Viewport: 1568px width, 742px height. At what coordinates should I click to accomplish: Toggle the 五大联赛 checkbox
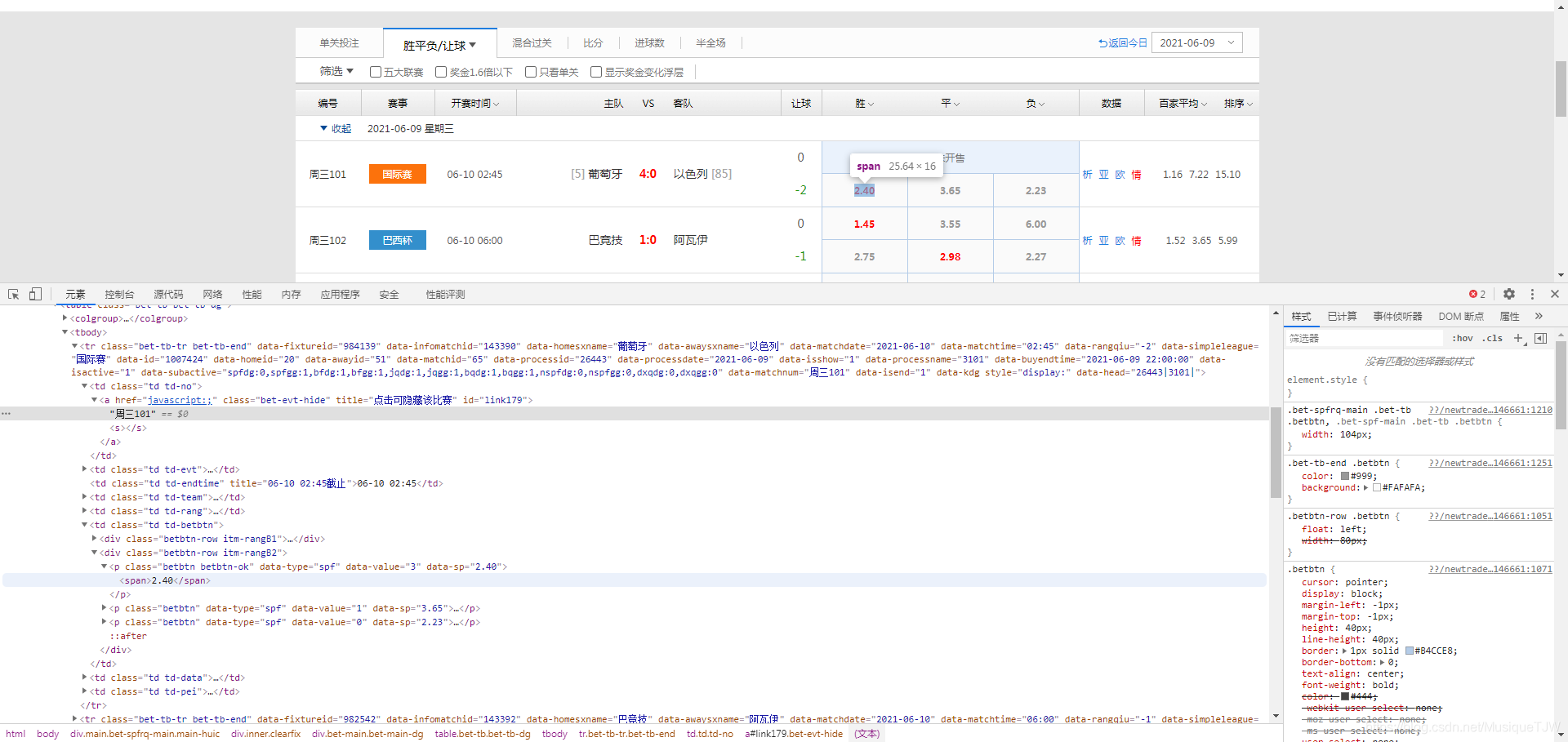376,72
